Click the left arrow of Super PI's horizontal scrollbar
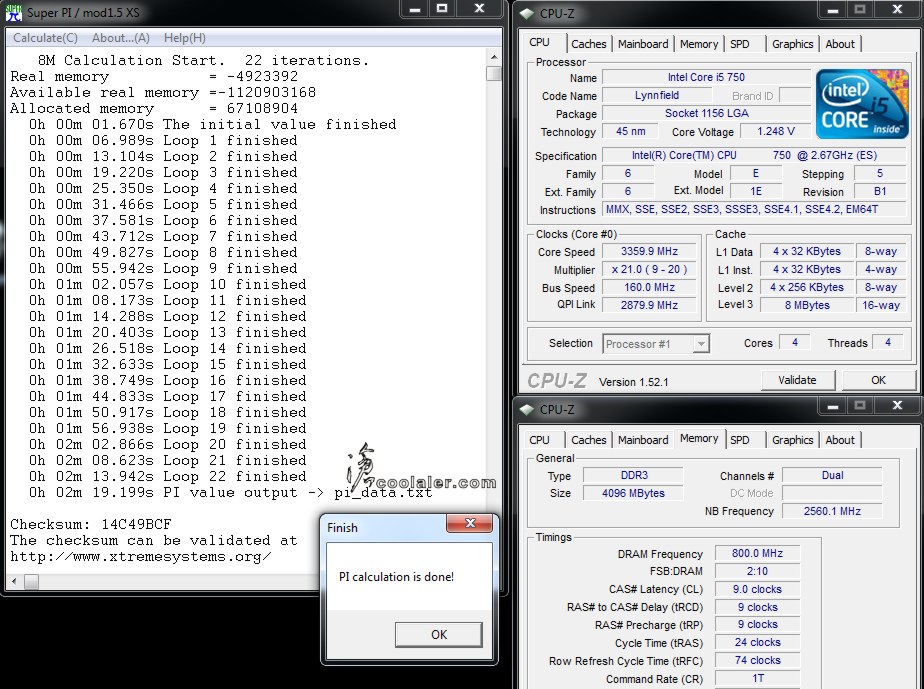Viewport: 924px width, 689px height. pos(14,582)
